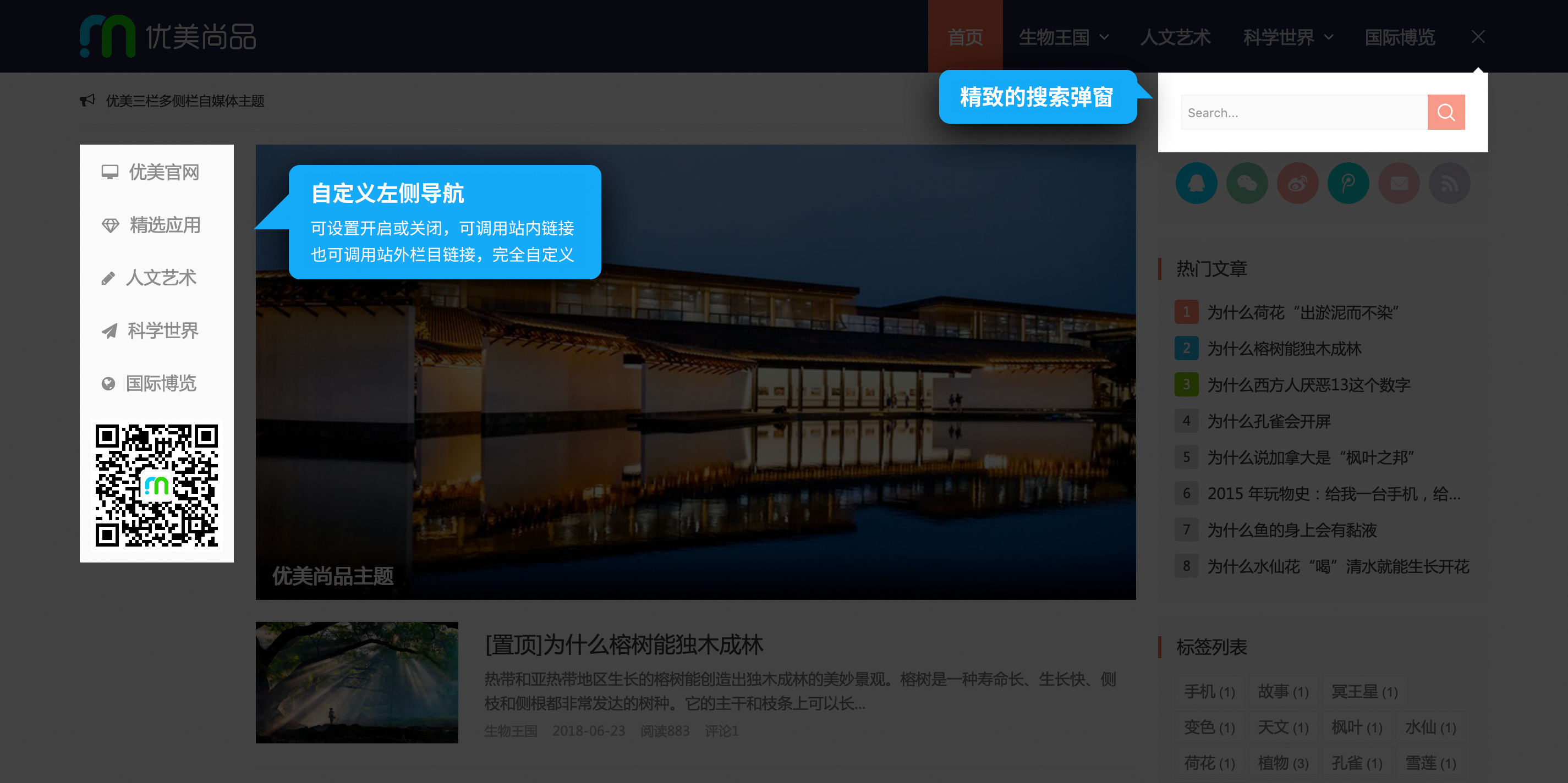Click the email envelope icon
The width and height of the screenshot is (1568, 783).
point(1398,183)
